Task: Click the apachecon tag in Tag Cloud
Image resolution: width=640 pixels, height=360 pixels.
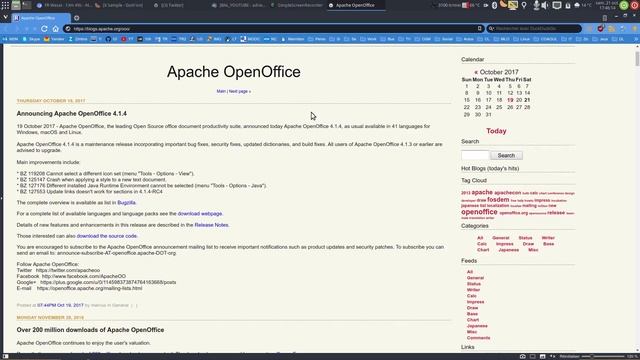Action: (507, 193)
